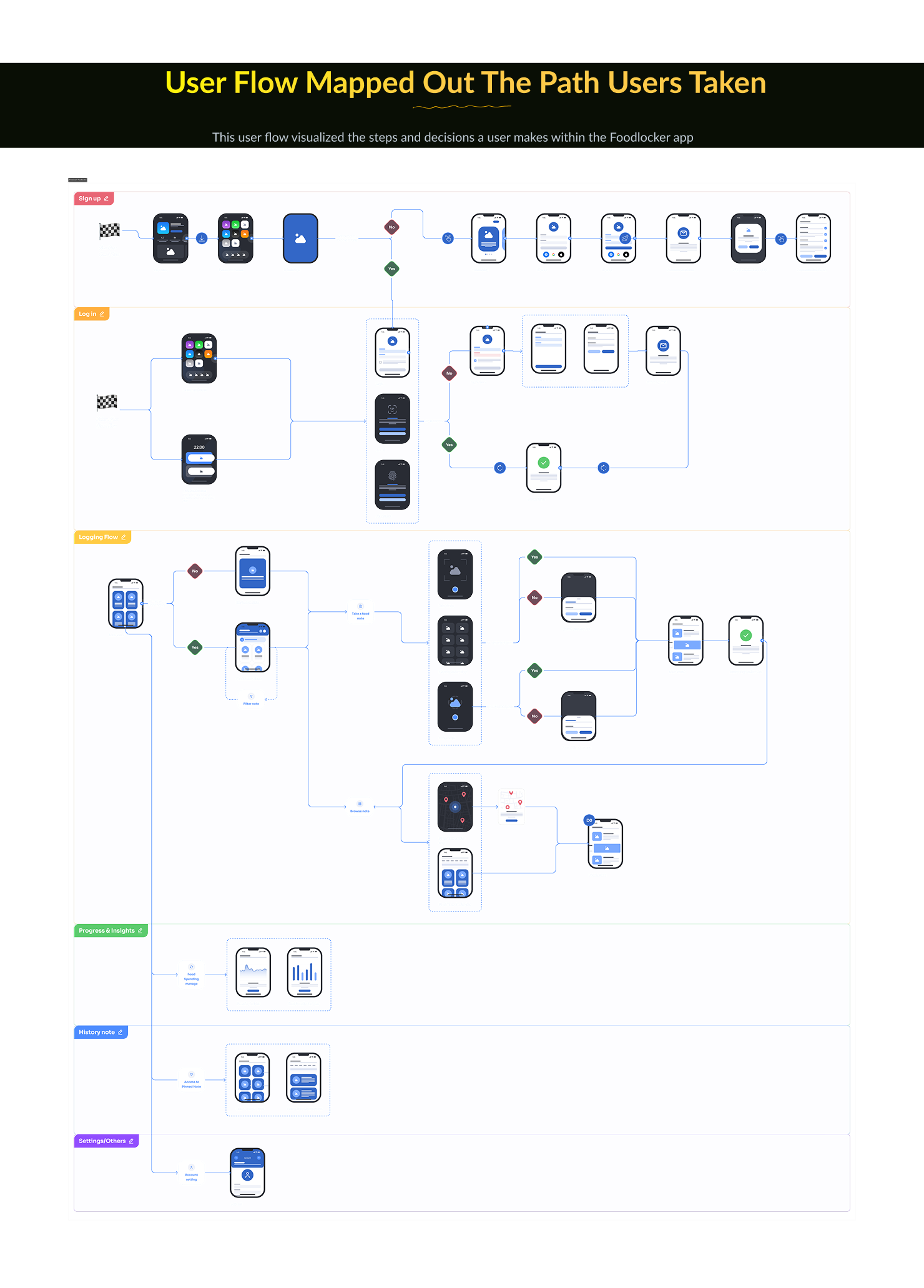Edit the Sign up section label
This screenshot has height=1288, width=924.
pyautogui.click(x=94, y=199)
